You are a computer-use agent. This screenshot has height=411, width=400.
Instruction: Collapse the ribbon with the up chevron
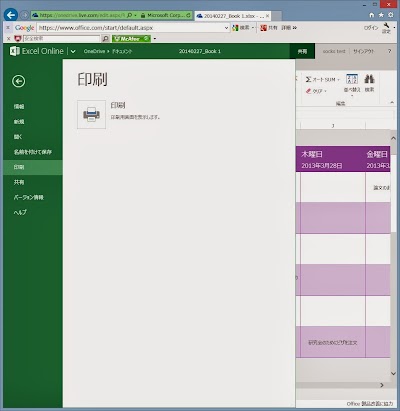tap(392, 103)
